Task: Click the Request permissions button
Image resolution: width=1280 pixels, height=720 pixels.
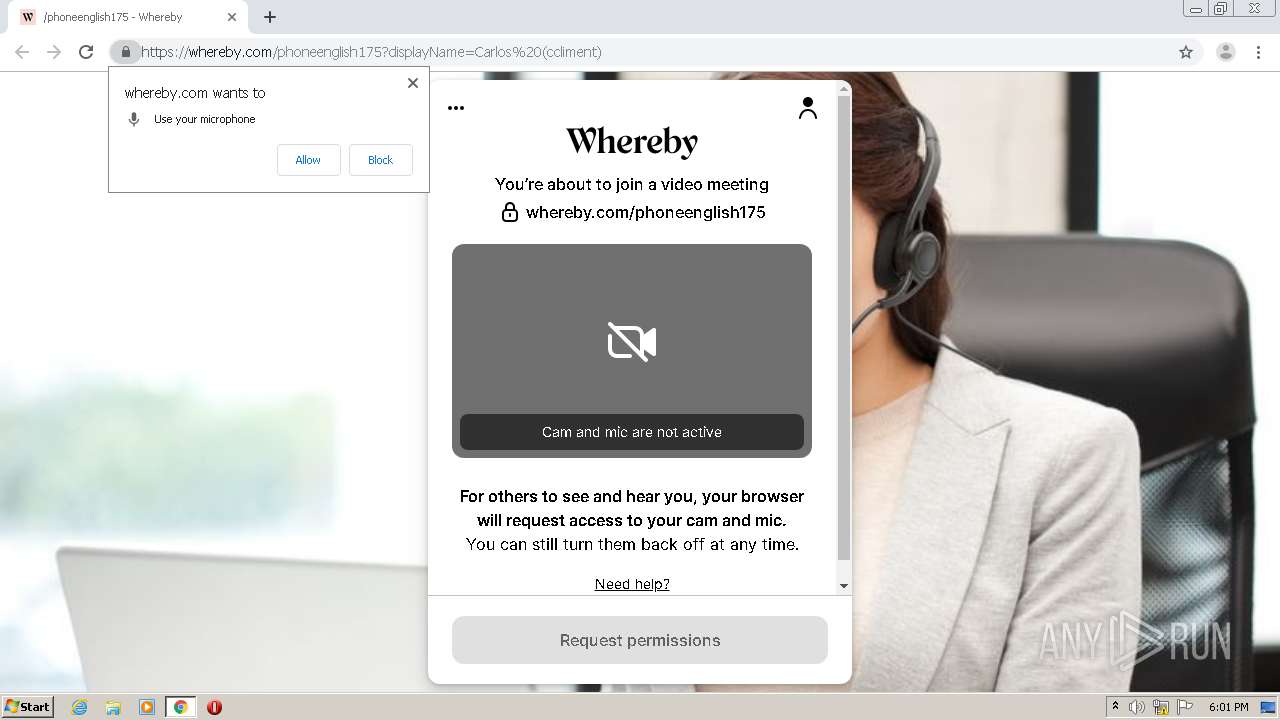Action: (x=640, y=640)
